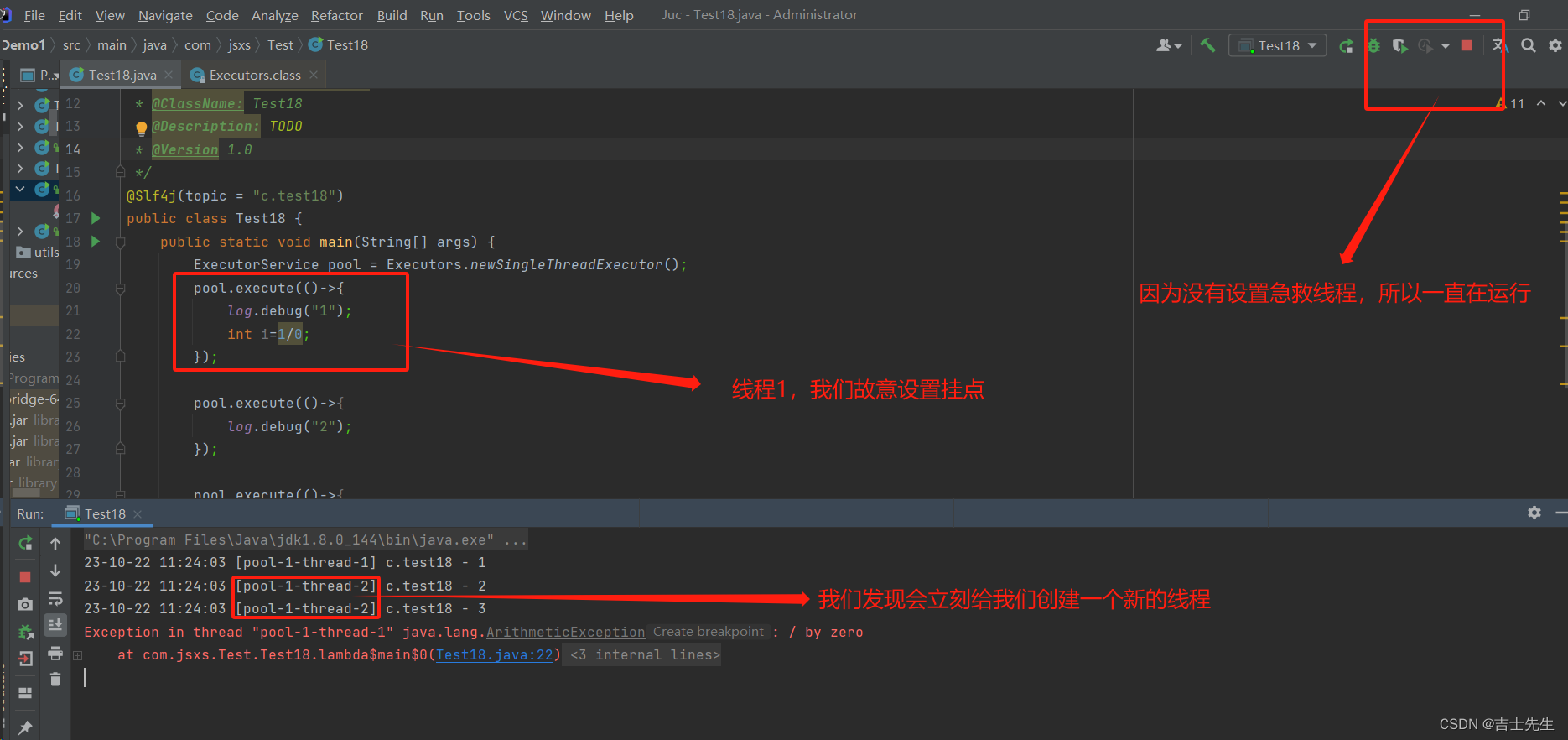Pin the Run tab with the pin icon

tap(25, 727)
